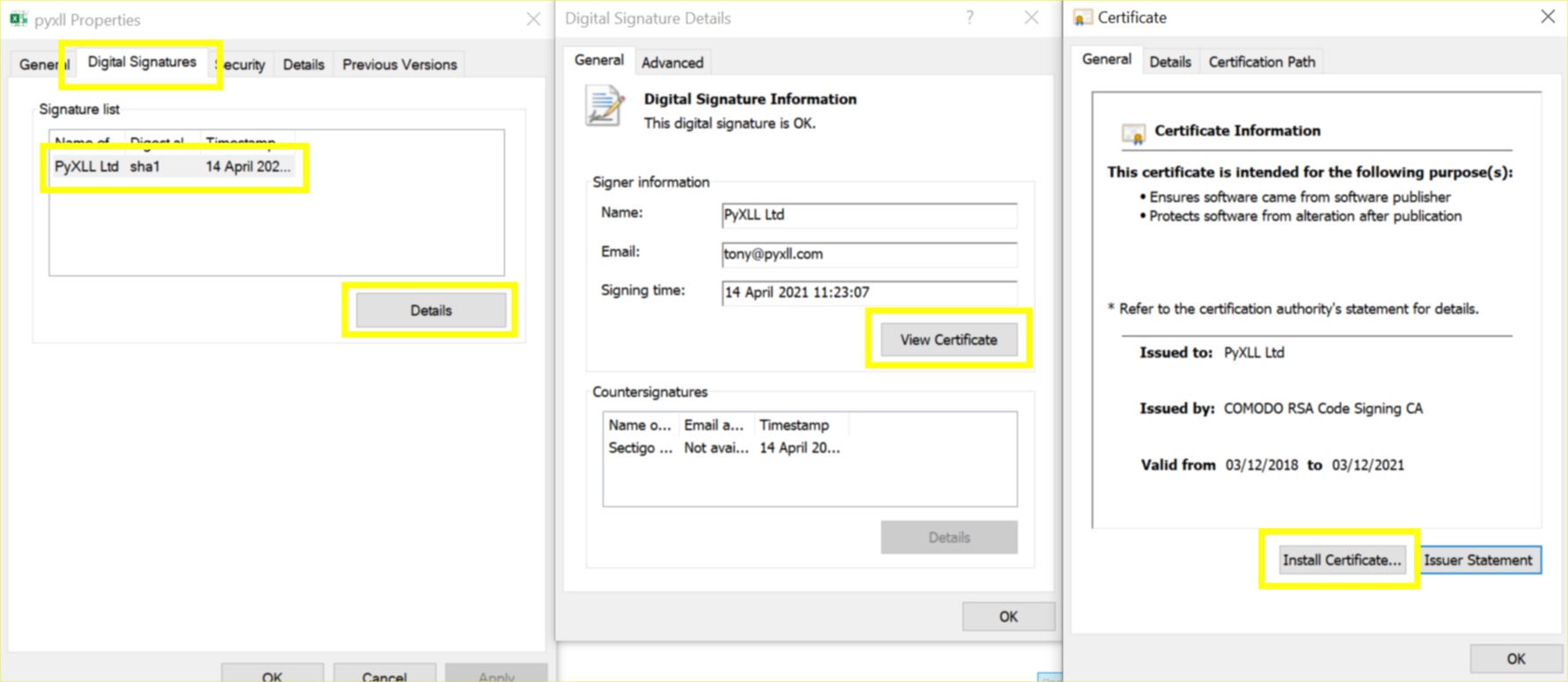Select the PyXLL Ltd signature row
Image resolution: width=1568 pixels, height=682 pixels.
click(172, 166)
